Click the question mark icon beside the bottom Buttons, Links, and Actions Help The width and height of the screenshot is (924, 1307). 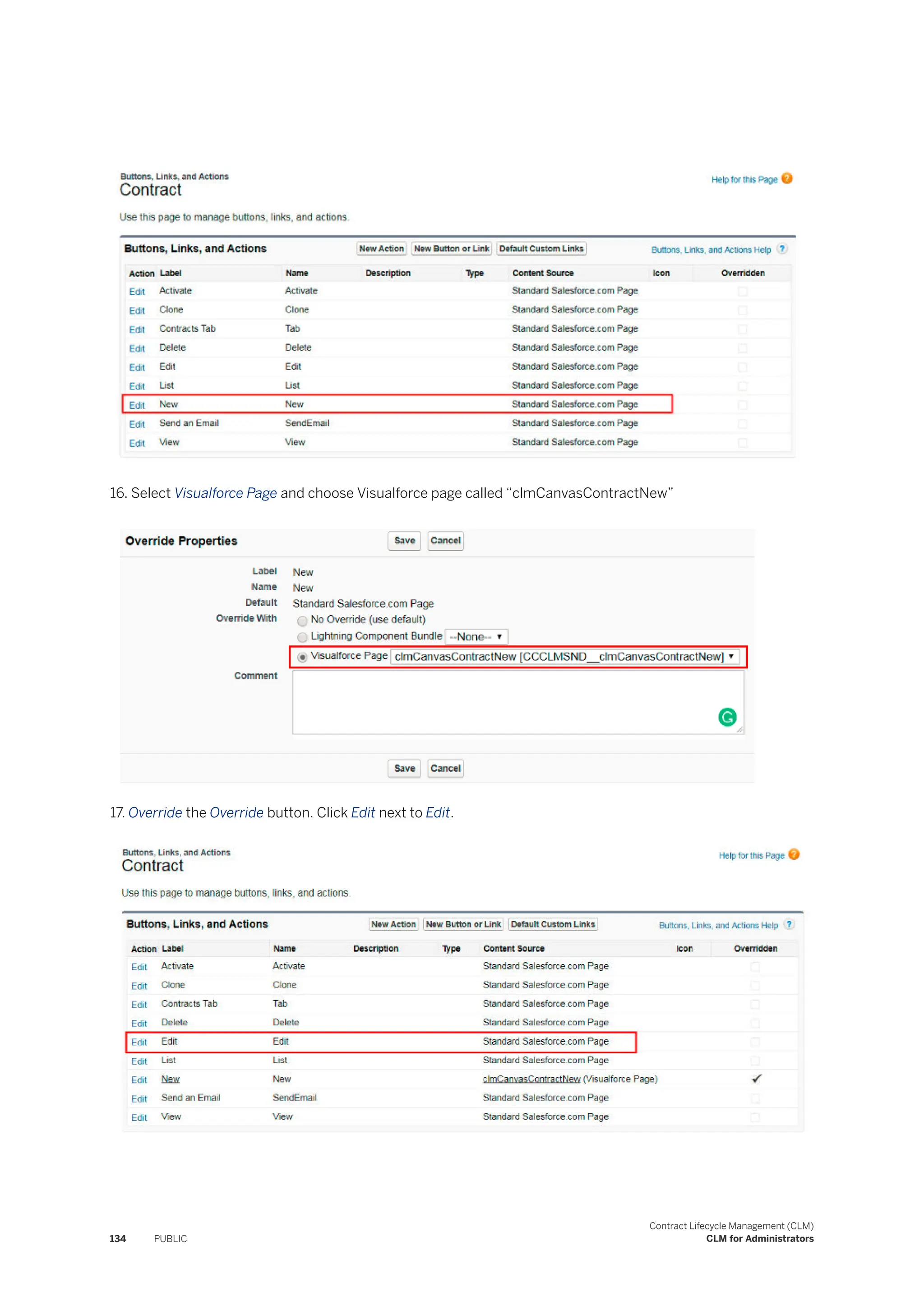click(789, 924)
